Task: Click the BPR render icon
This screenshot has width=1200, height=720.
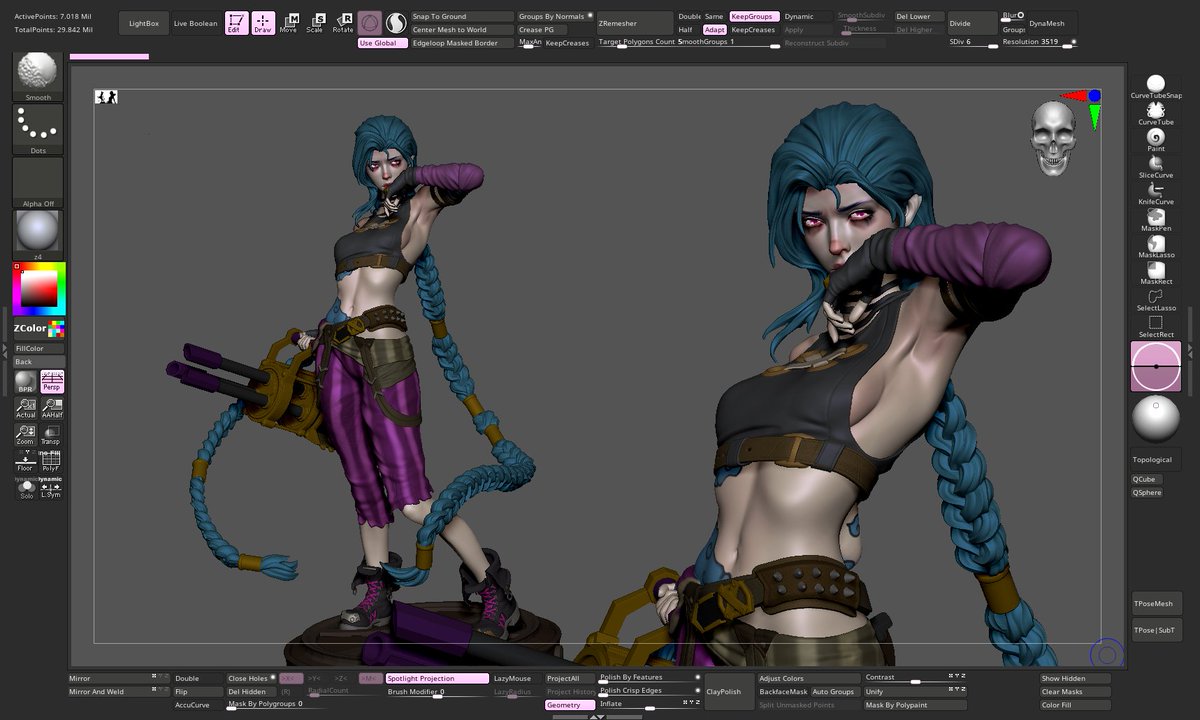Action: click(x=26, y=381)
